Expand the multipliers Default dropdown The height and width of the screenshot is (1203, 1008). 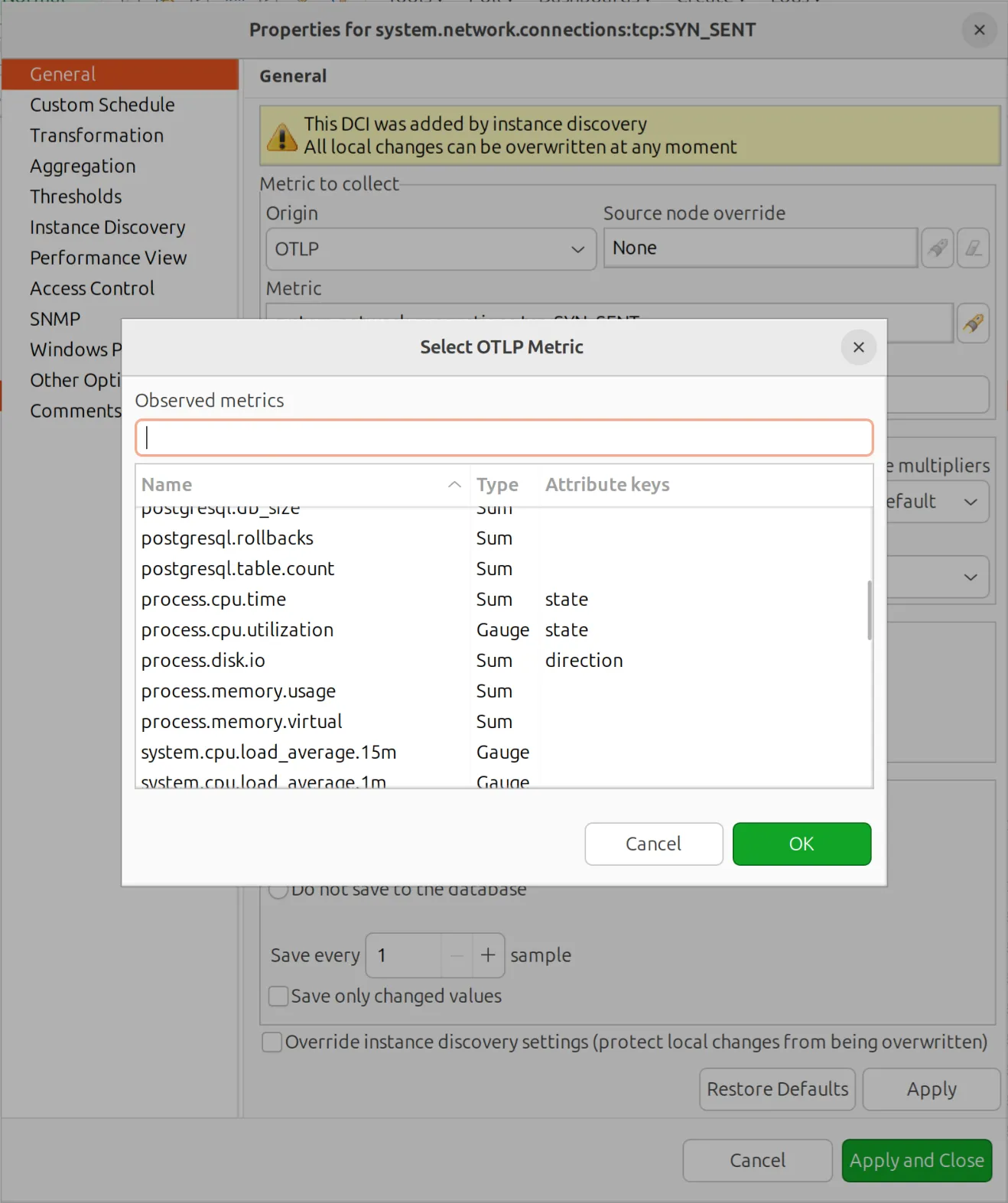coord(938,502)
